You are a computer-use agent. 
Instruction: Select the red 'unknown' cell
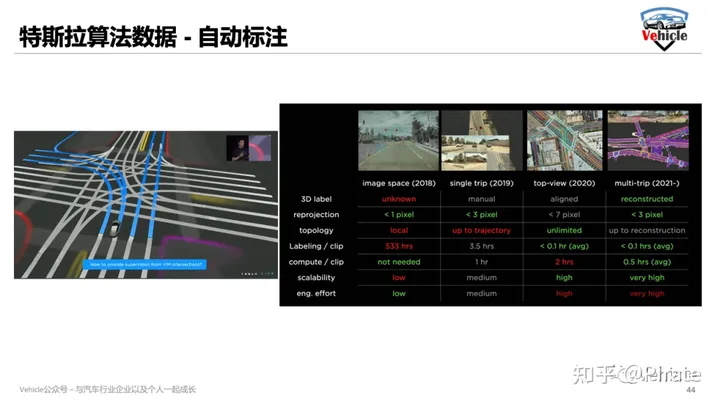[399, 199]
